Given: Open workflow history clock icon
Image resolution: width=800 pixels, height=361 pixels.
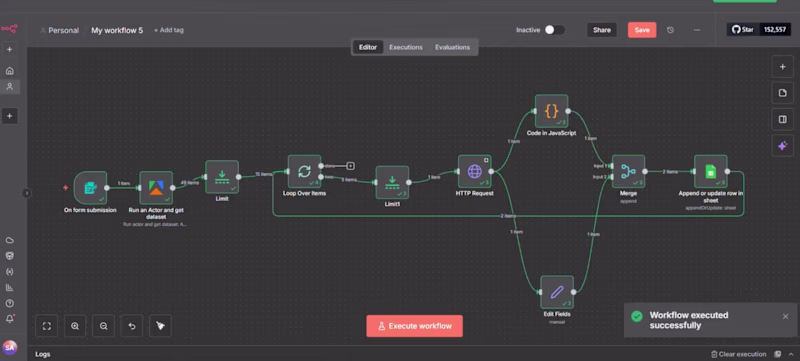Looking at the screenshot, I should tap(670, 30).
